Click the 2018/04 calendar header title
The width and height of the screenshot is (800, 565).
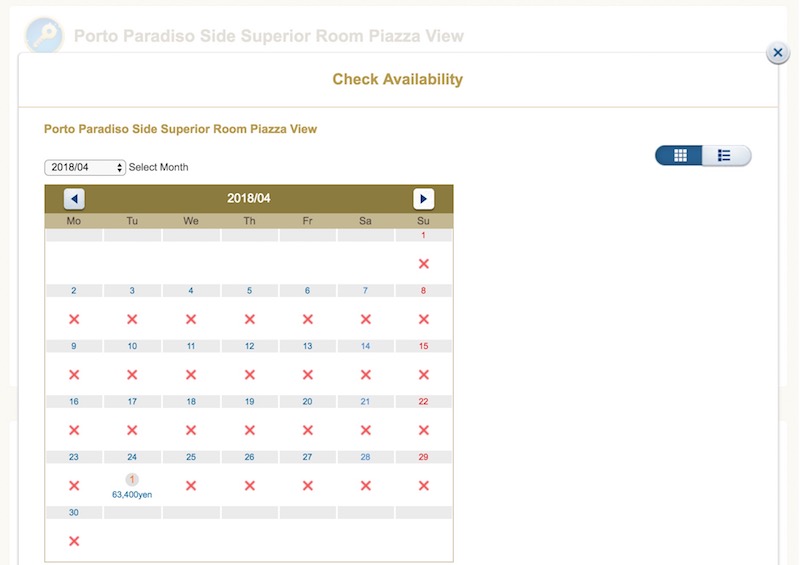click(x=249, y=199)
